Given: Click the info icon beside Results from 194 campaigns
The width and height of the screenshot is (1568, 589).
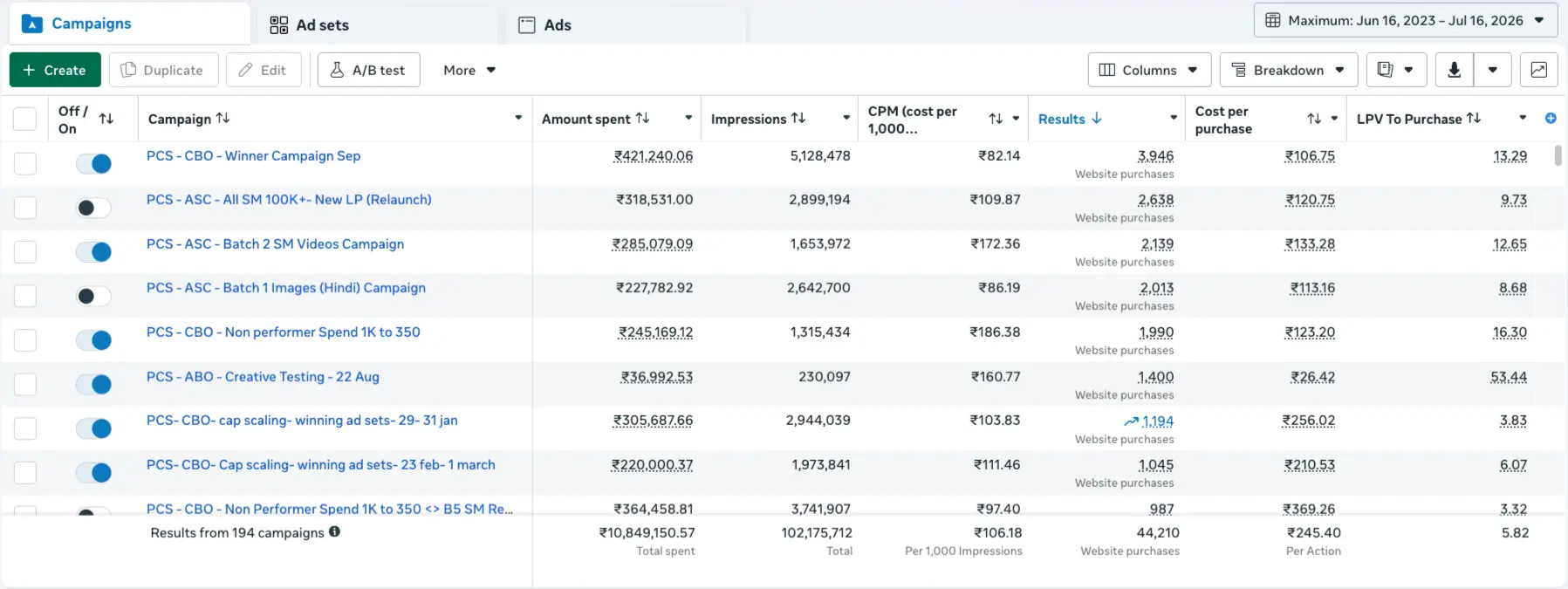Looking at the screenshot, I should [x=334, y=531].
